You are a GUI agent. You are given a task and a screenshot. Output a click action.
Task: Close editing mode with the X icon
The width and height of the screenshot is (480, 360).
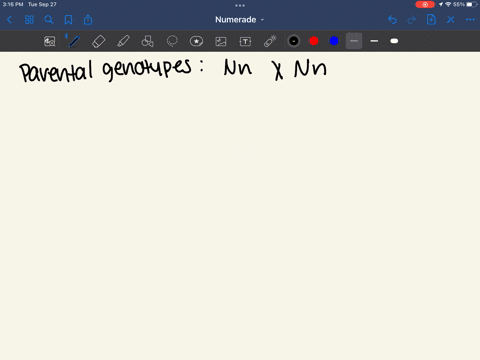(451, 20)
